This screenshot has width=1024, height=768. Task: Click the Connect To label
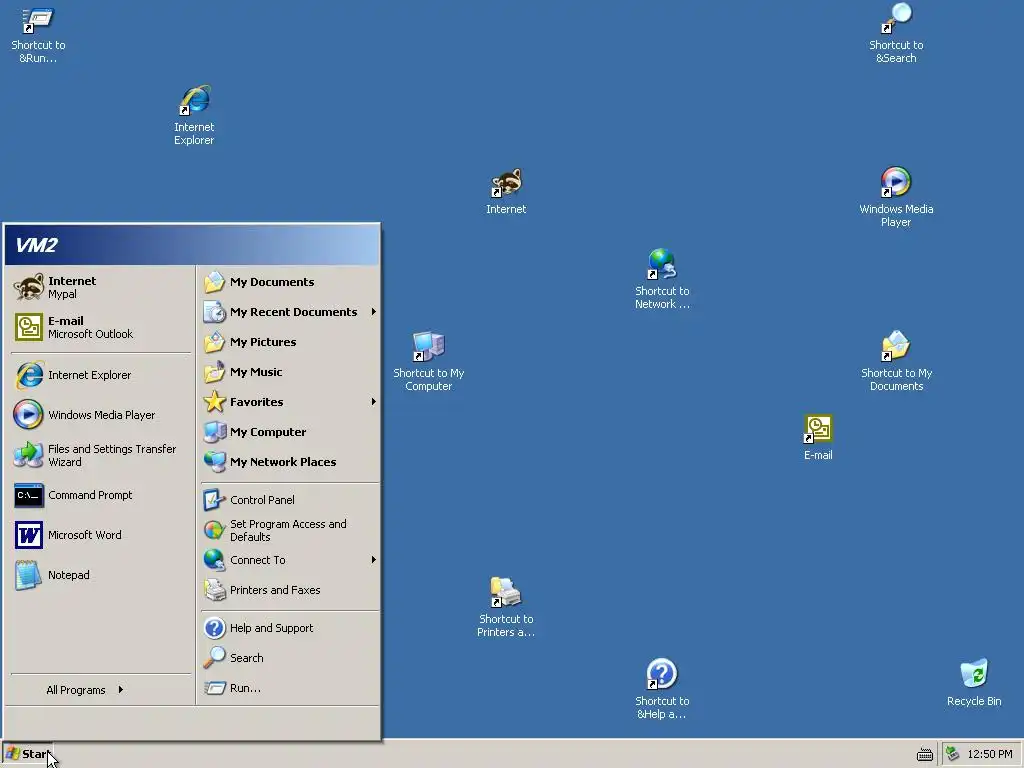(257, 560)
